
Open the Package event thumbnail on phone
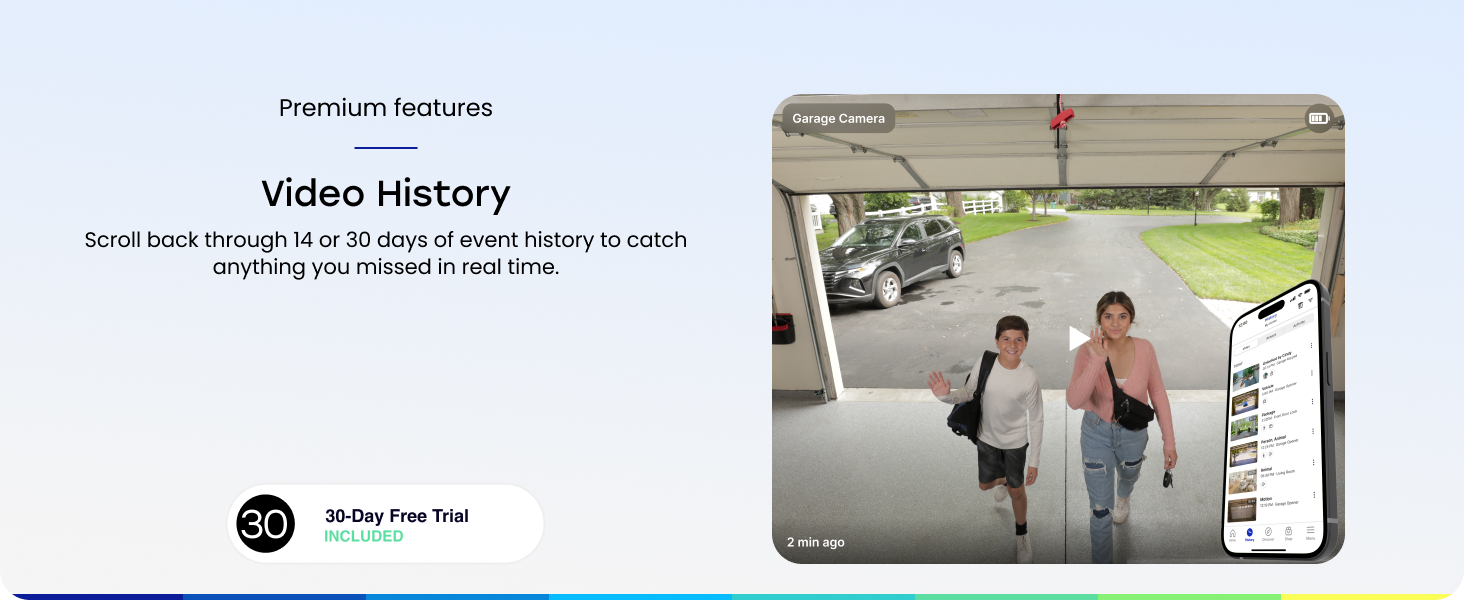(x=1244, y=428)
